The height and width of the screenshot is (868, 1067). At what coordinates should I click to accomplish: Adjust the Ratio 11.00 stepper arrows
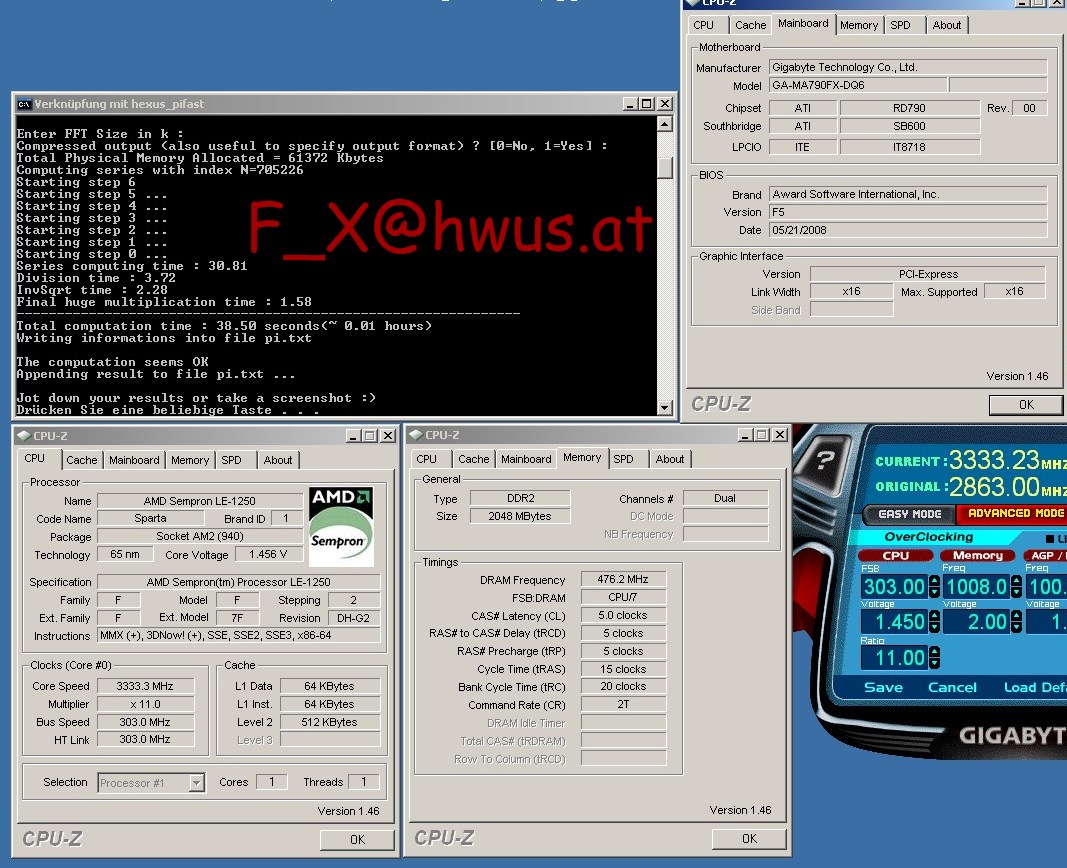(x=934, y=657)
